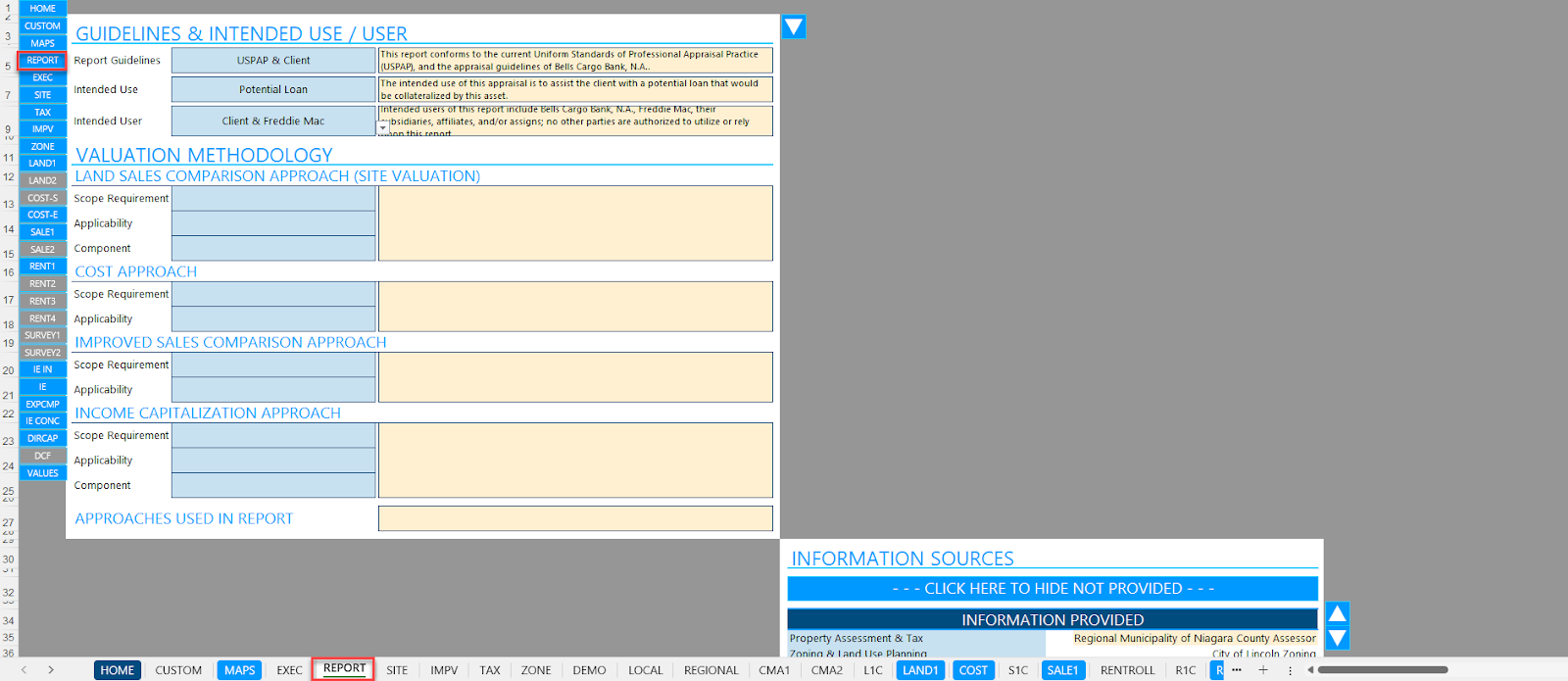The width and height of the screenshot is (1568, 681).
Task: Click the sidebar CUSTOM button
Action: tap(42, 26)
